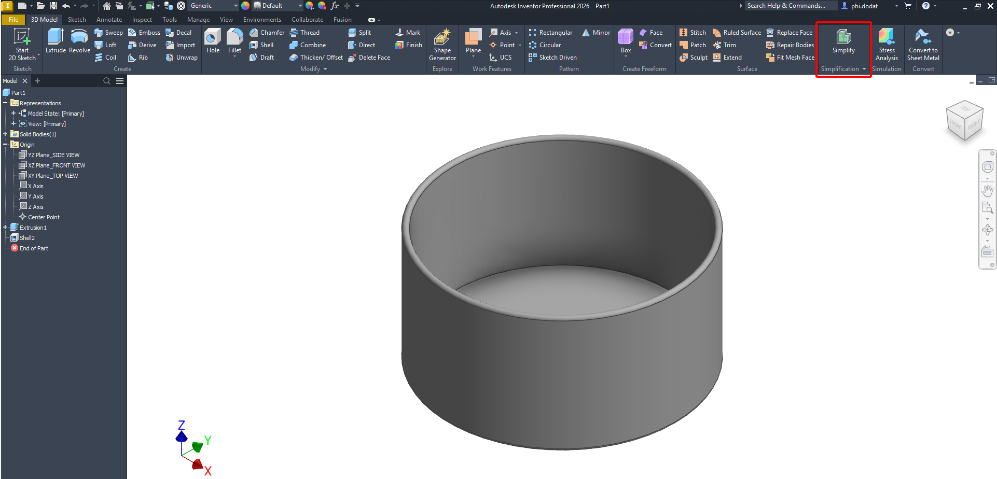Select the Thread tool
The width and height of the screenshot is (997, 479).
(x=305, y=32)
